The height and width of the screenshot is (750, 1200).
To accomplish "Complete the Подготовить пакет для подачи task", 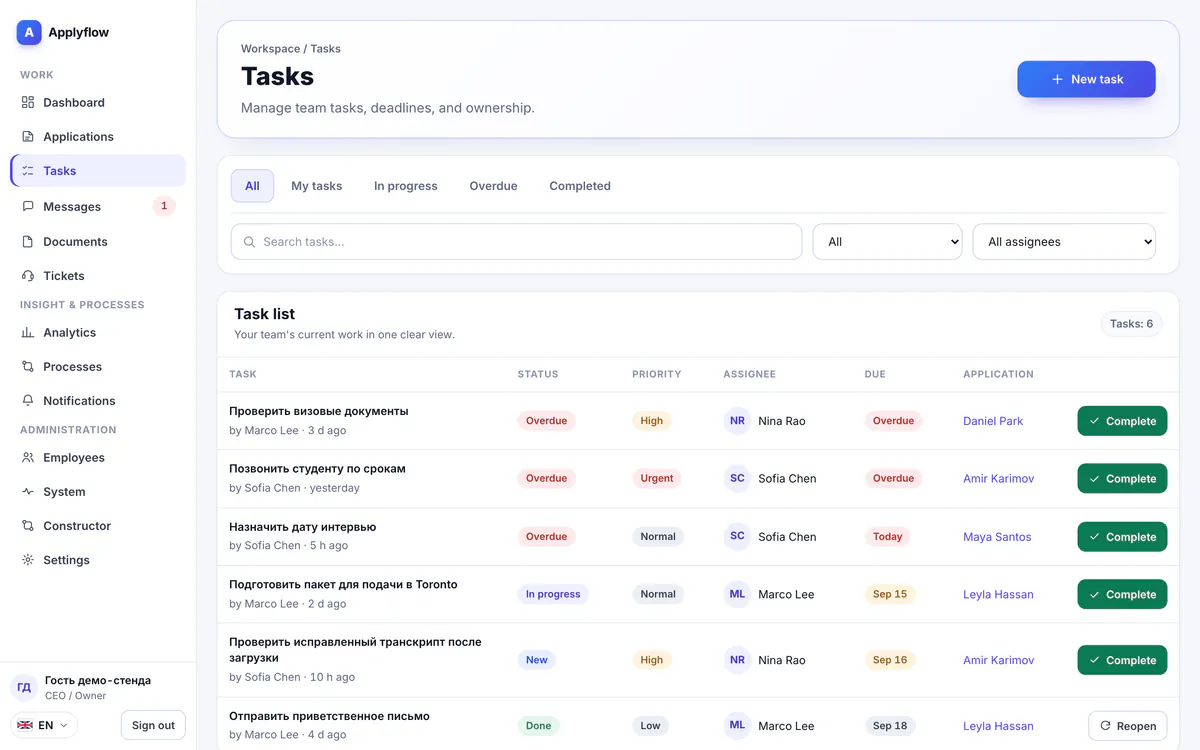I will tap(1122, 594).
